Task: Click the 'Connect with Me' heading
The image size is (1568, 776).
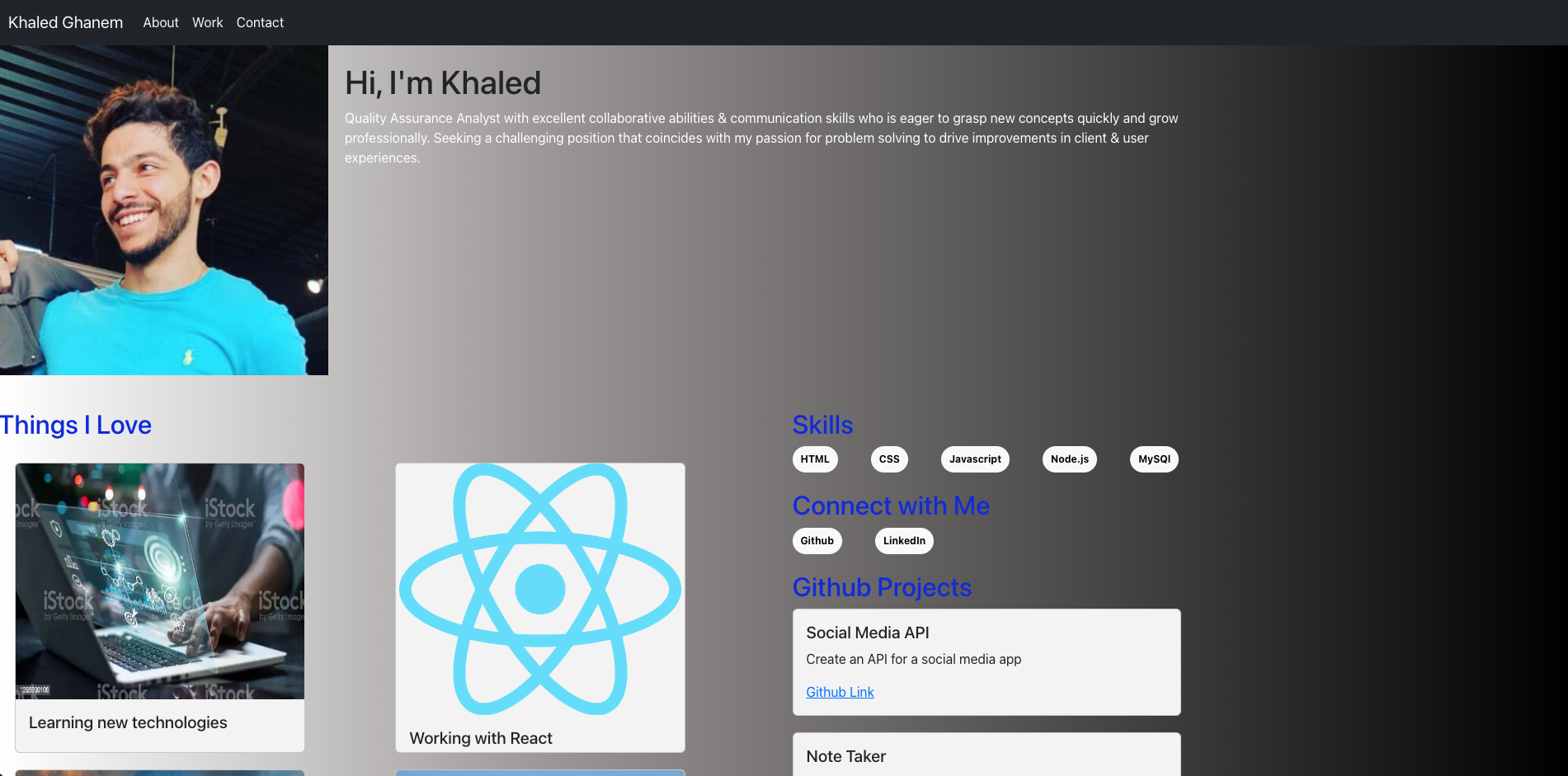Action: point(891,506)
